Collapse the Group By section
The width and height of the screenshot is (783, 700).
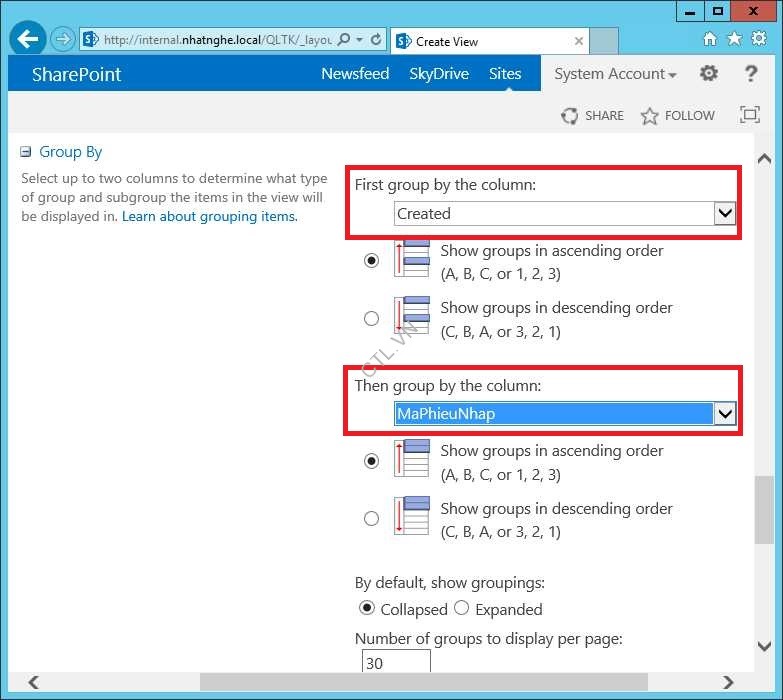tap(26, 152)
